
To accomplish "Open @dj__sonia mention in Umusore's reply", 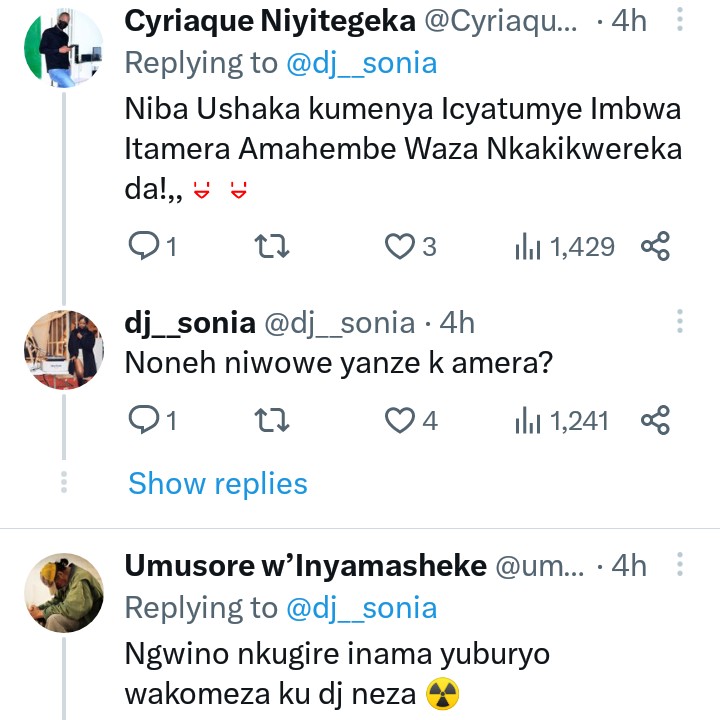I will (361, 607).
